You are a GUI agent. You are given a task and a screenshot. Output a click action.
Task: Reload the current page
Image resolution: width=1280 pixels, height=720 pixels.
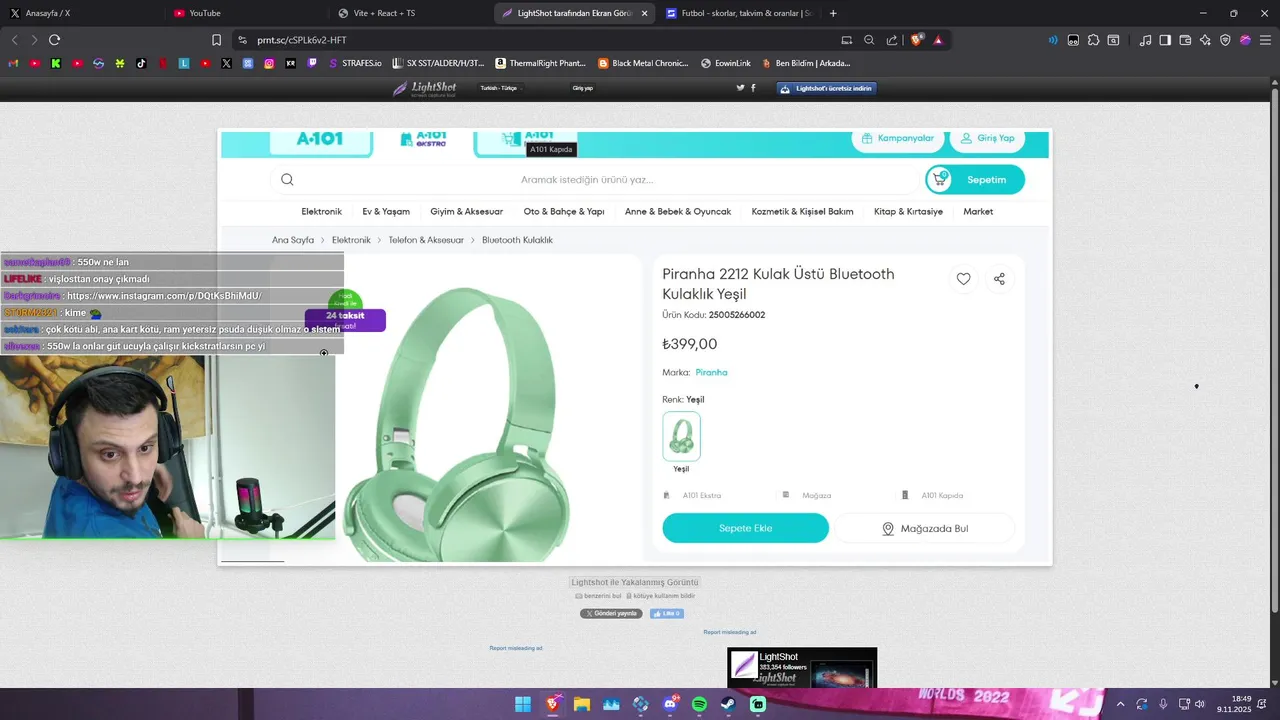[54, 40]
